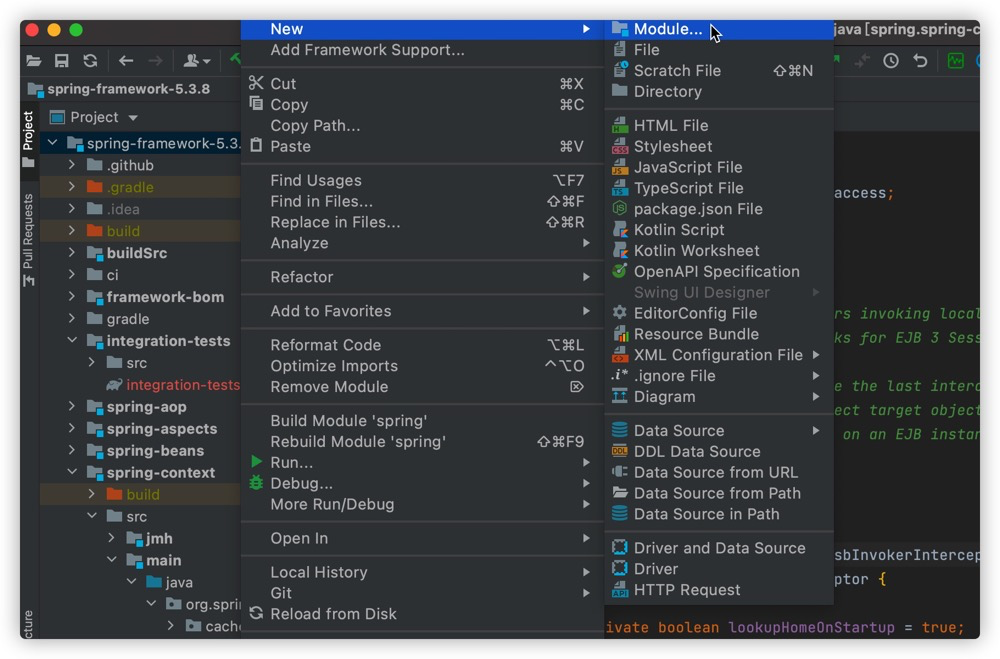Collapse the spring-context module
Image resolution: width=1000 pixels, height=659 pixels.
[x=72, y=472]
